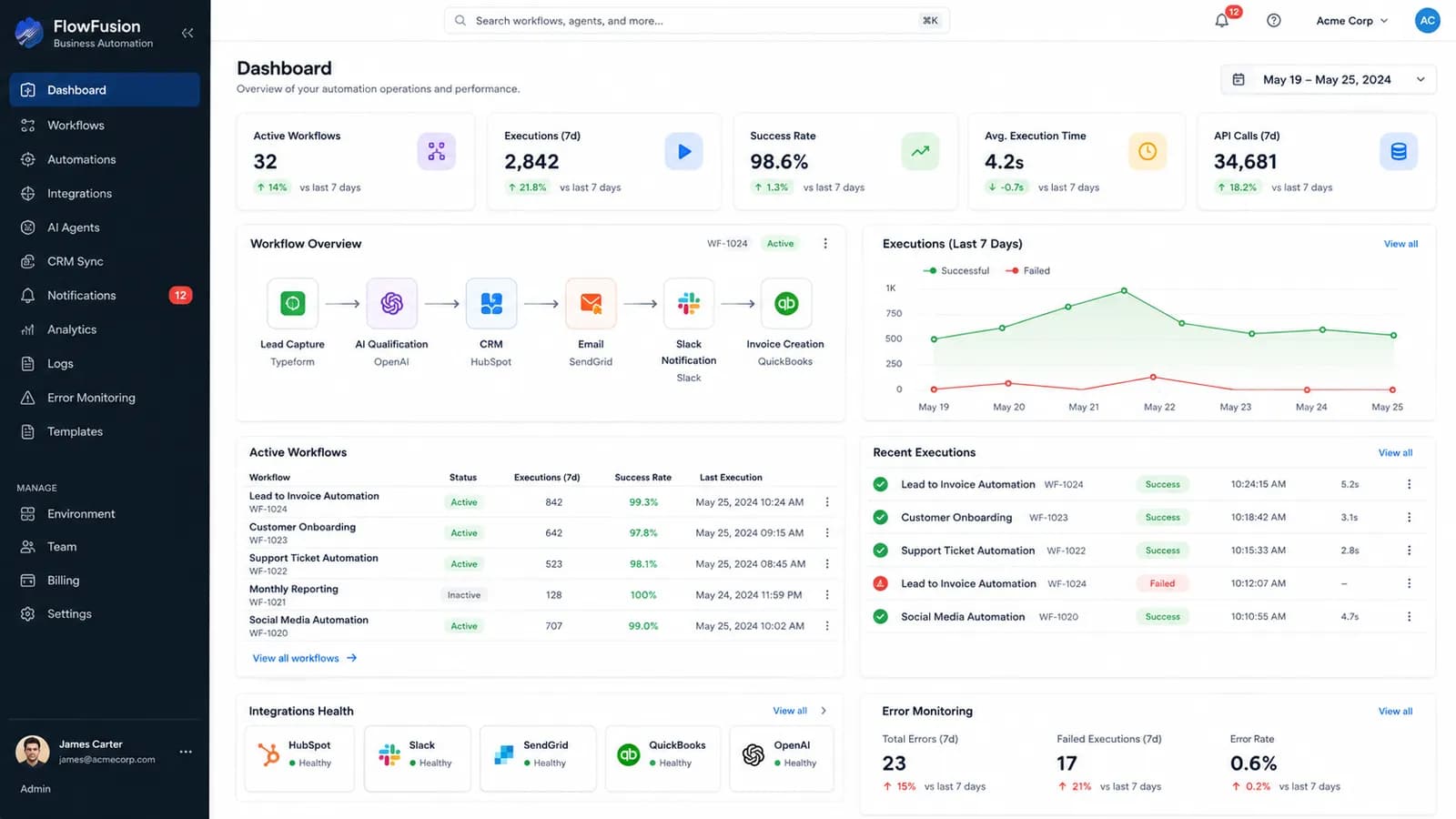Image resolution: width=1456 pixels, height=819 pixels.
Task: Expand Integrations Health with chevron arrow
Action: (824, 711)
